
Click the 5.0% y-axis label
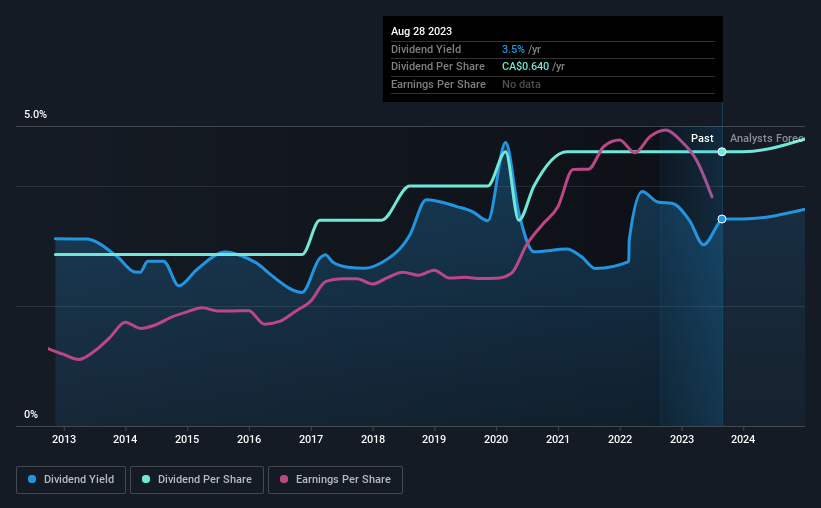(36, 115)
